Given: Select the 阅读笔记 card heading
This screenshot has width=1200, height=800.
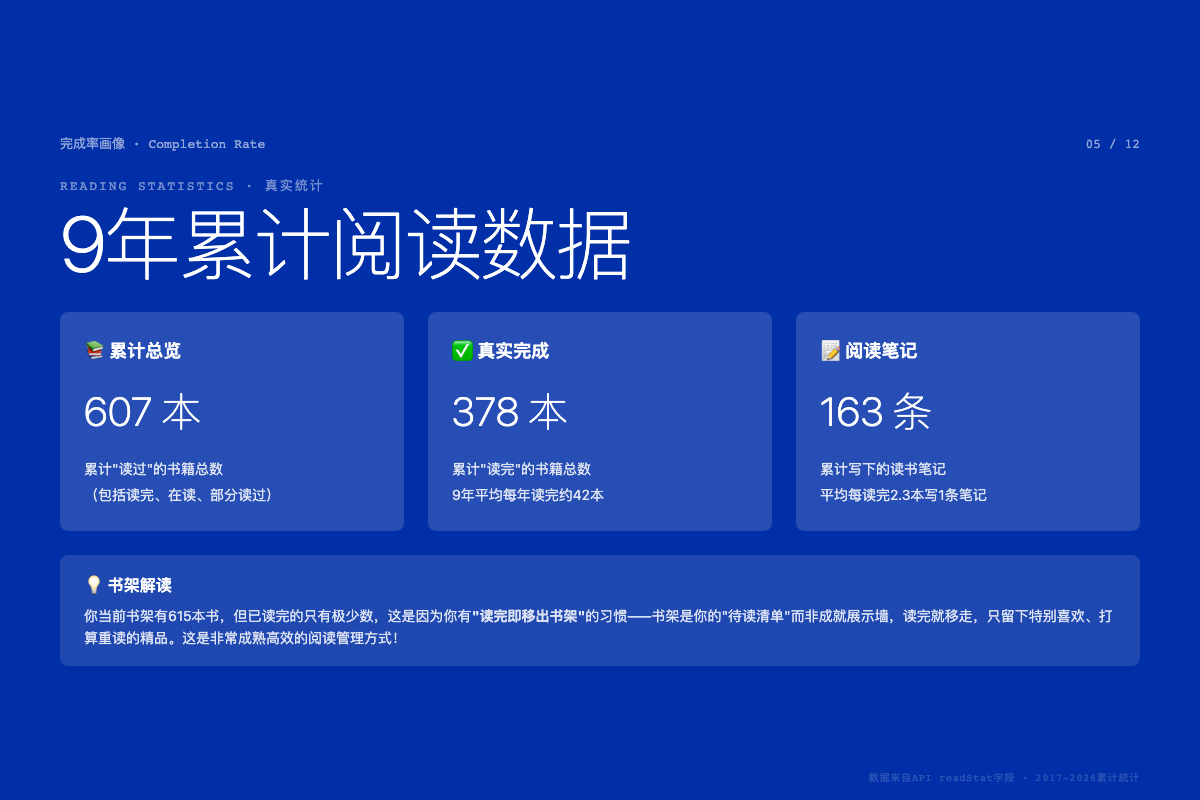Looking at the screenshot, I should click(x=881, y=351).
